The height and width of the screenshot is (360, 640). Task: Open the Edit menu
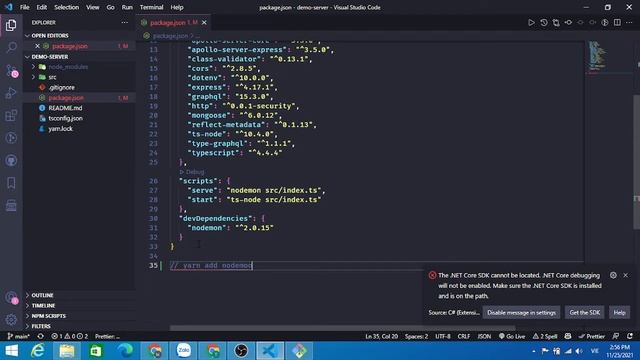point(42,7)
